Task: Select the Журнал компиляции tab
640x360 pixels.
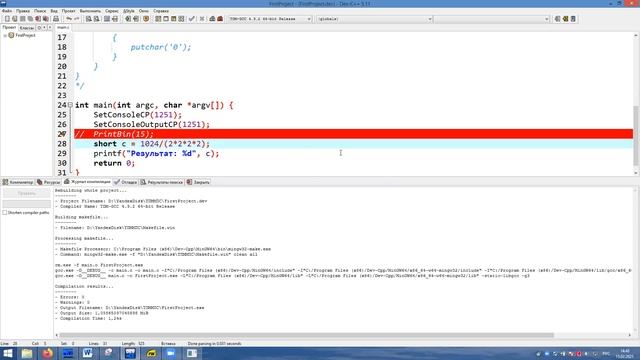Action: point(87,182)
